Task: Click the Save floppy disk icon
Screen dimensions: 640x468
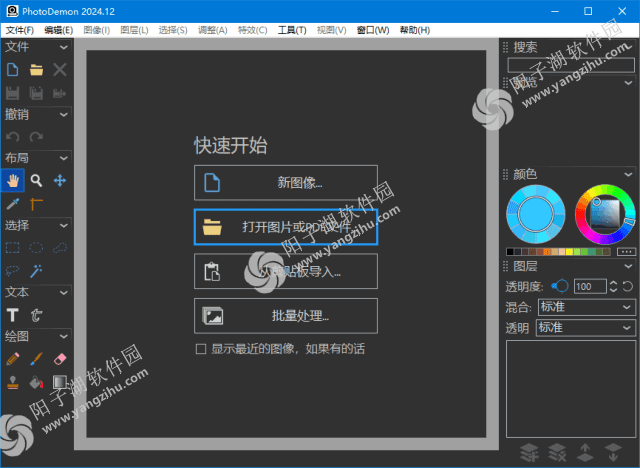Action: 12,93
